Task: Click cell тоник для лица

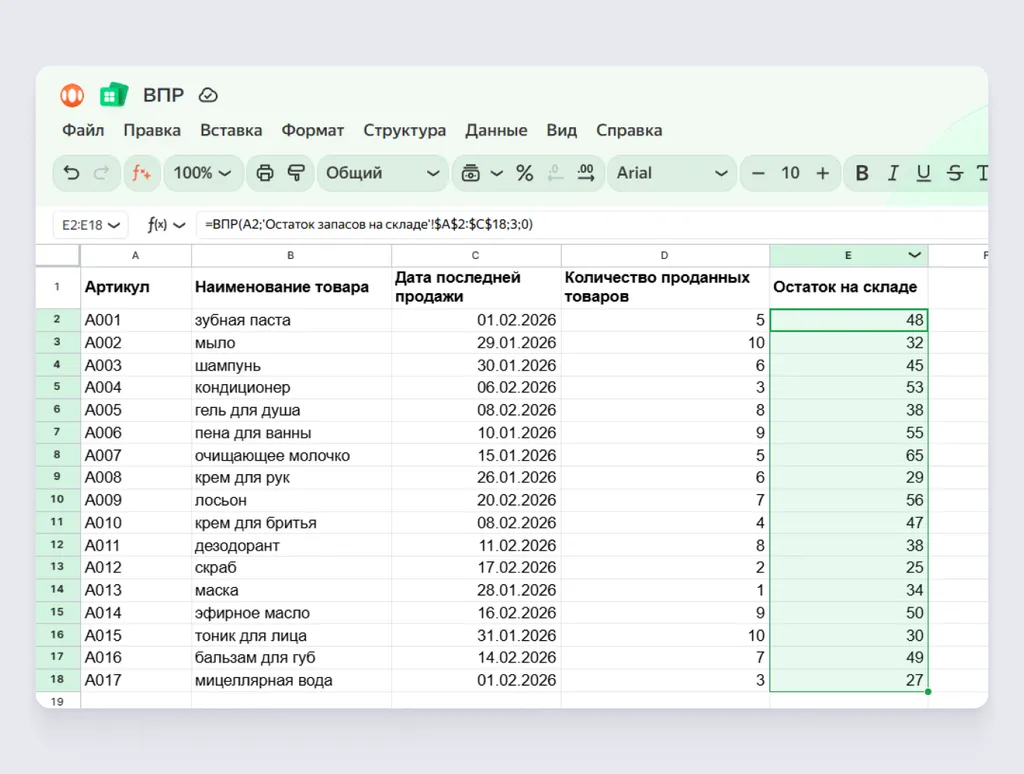Action: (x=291, y=635)
